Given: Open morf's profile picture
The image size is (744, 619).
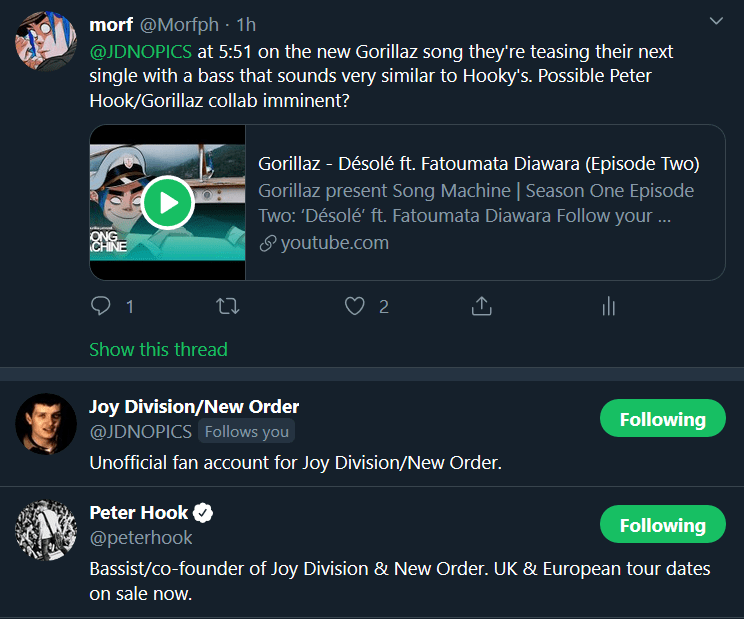Looking at the screenshot, I should [47, 44].
